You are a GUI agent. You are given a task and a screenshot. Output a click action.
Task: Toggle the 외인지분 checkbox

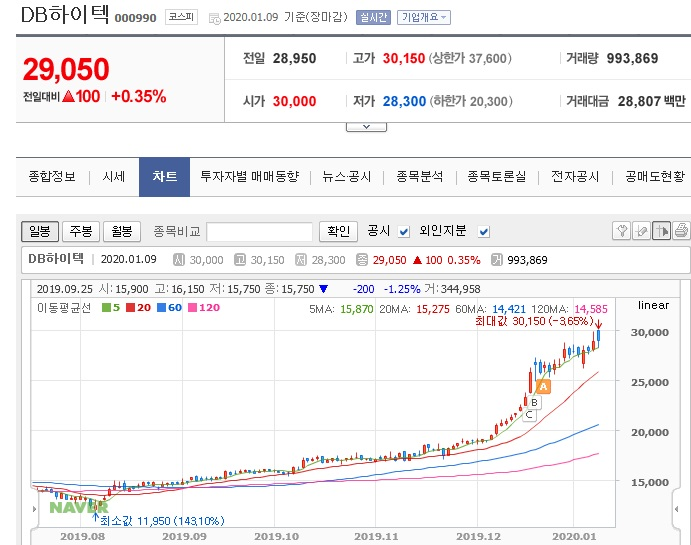(484, 231)
